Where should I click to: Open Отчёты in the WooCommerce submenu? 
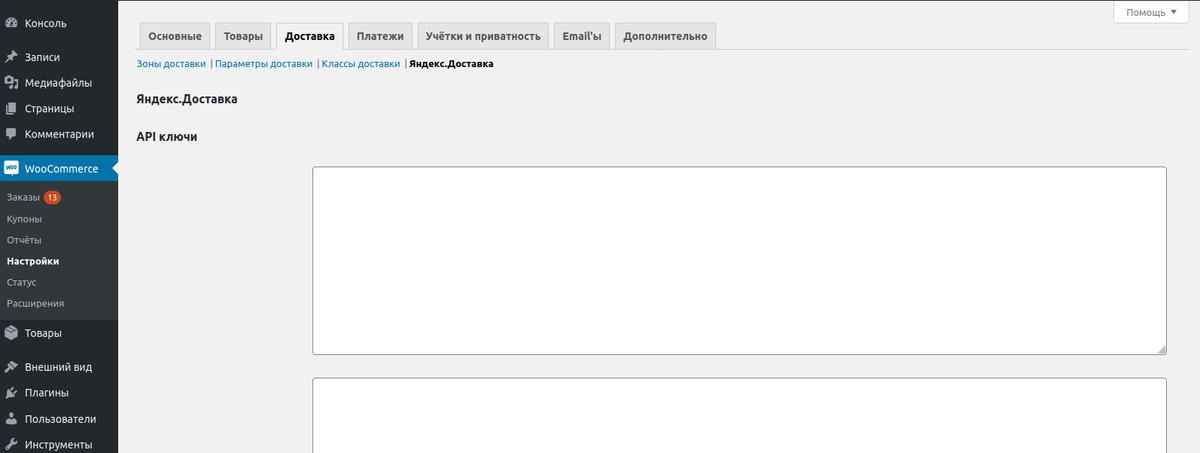point(24,240)
